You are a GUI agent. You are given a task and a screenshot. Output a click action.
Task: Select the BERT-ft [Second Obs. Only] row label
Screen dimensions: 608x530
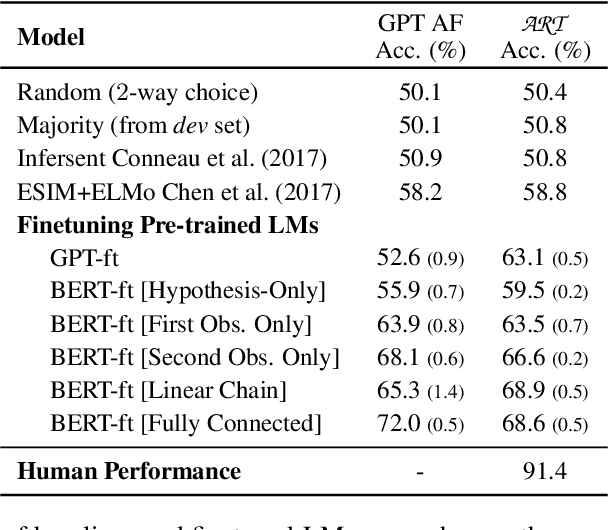(194, 357)
